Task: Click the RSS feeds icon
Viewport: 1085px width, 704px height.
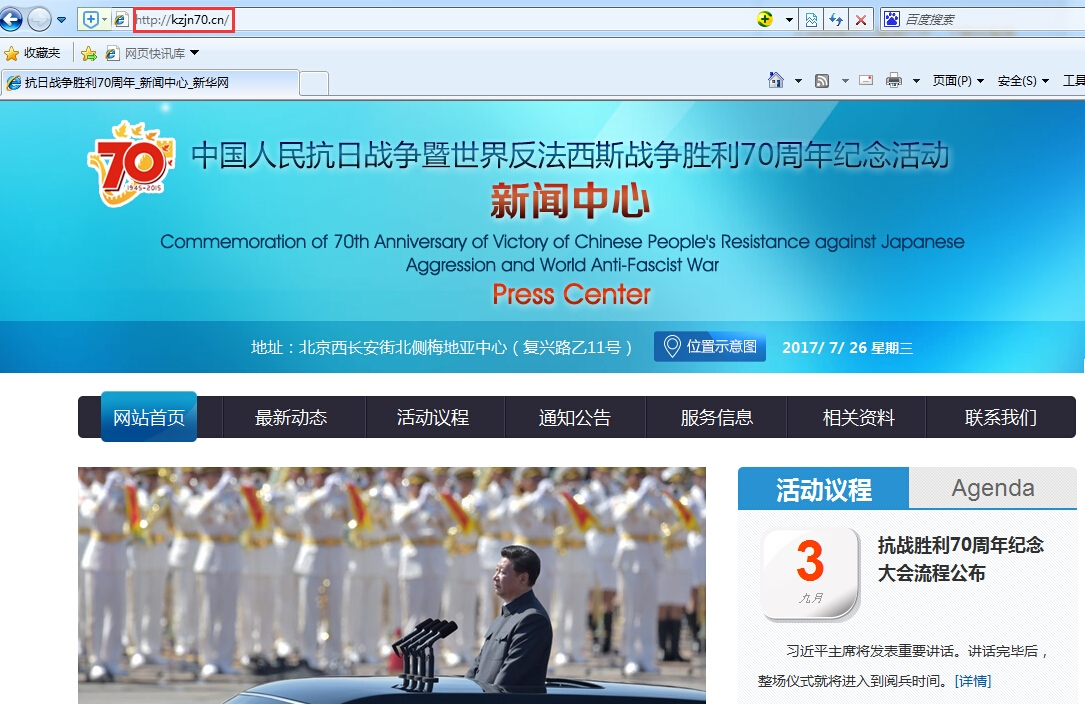Action: tap(822, 81)
